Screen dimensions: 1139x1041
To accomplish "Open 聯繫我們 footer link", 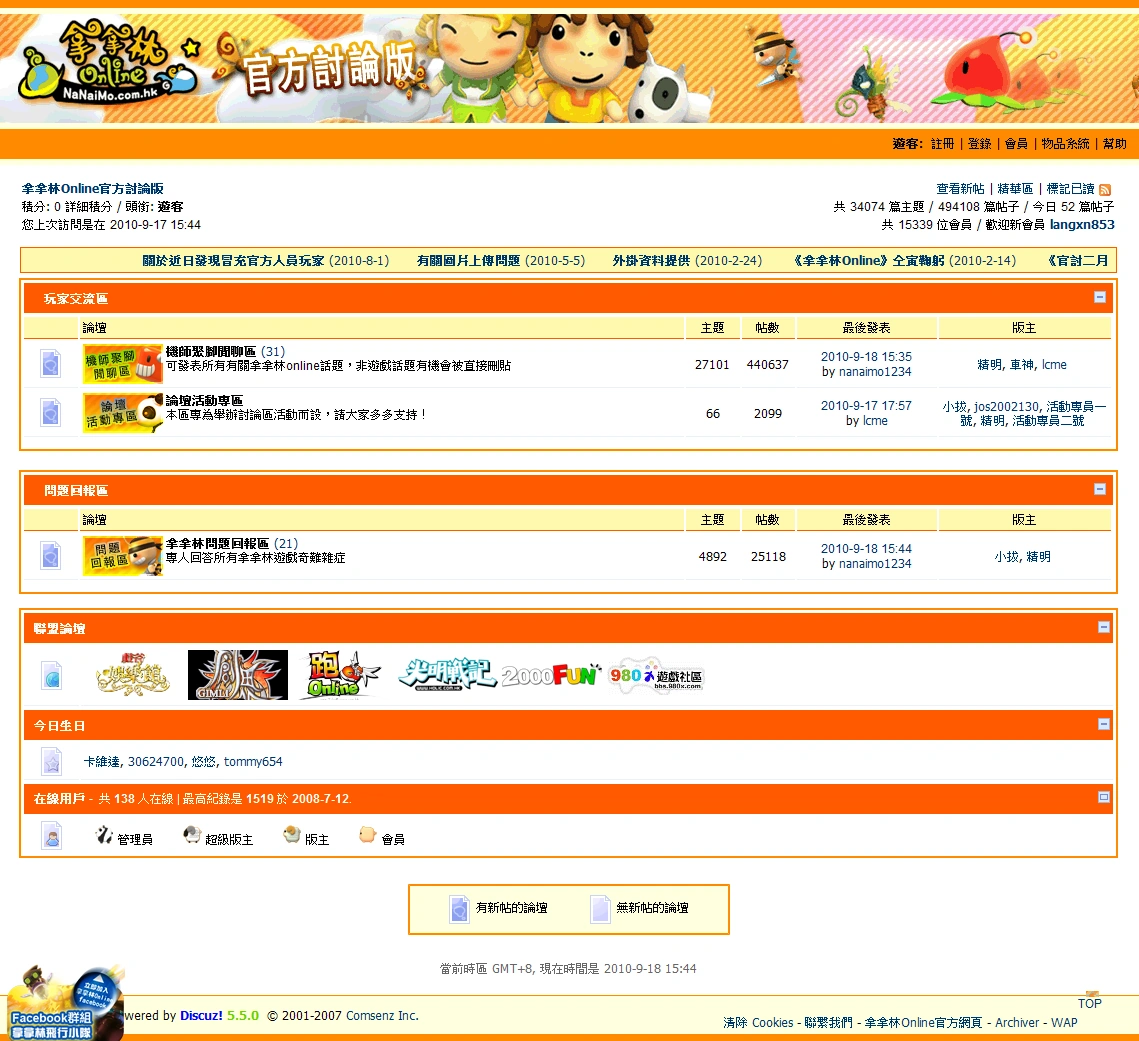I will 828,1022.
